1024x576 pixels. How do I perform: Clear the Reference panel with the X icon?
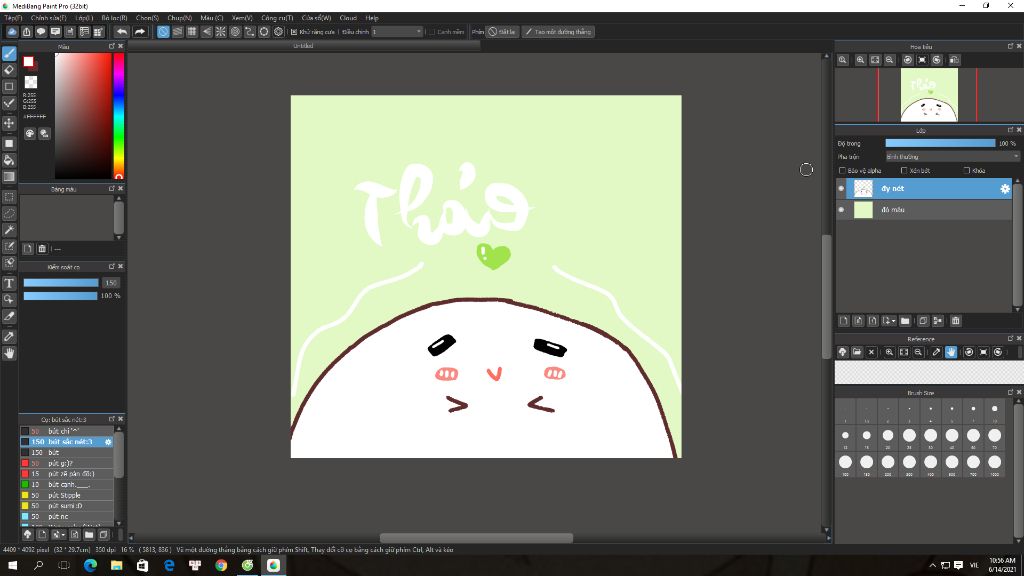click(x=871, y=352)
